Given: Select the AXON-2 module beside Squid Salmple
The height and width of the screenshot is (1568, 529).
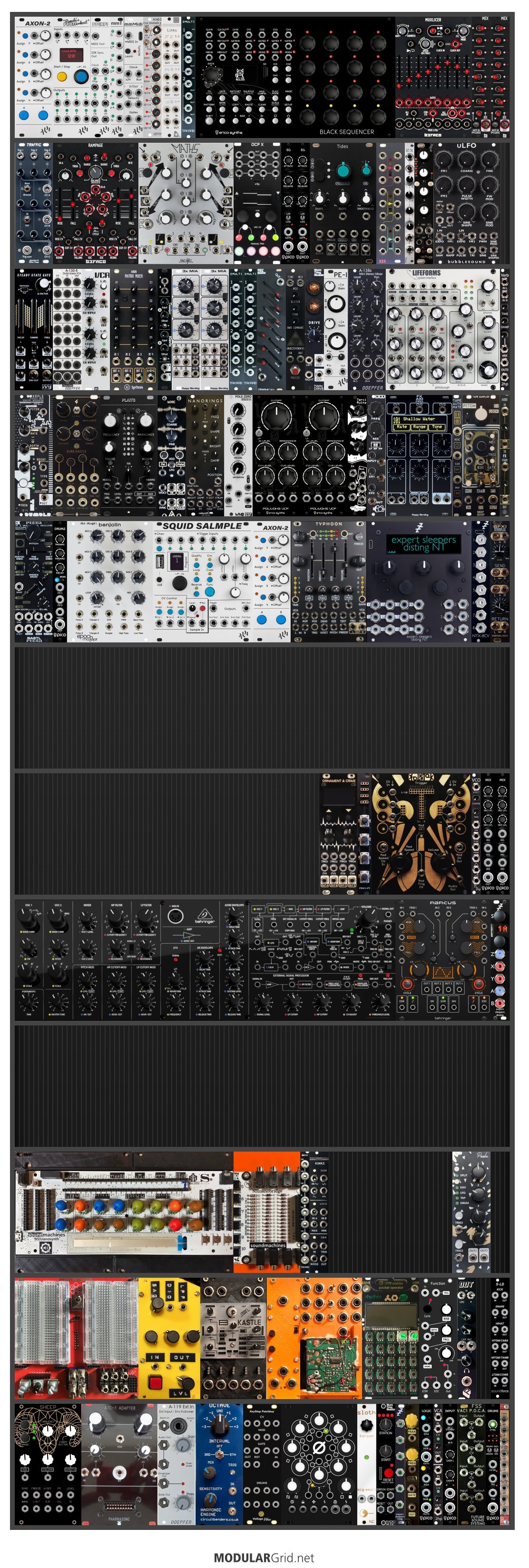Looking at the screenshot, I should (272, 581).
